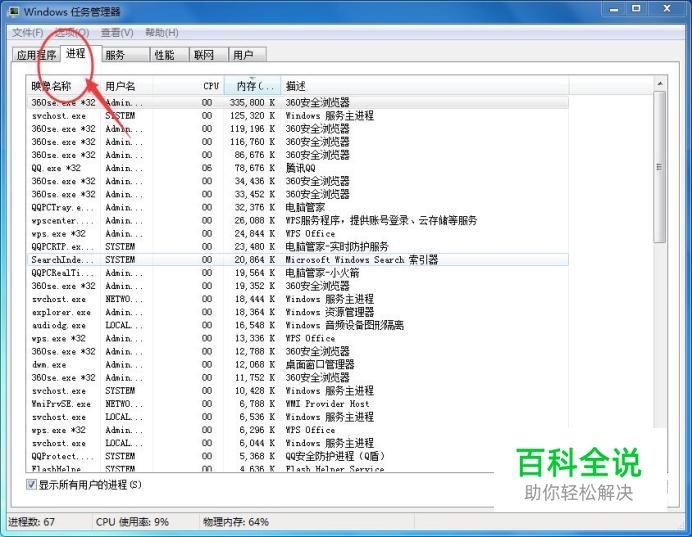692x537 pixels.
Task: Select 360se.exe row using 116,760 K
Action: tap(297, 142)
